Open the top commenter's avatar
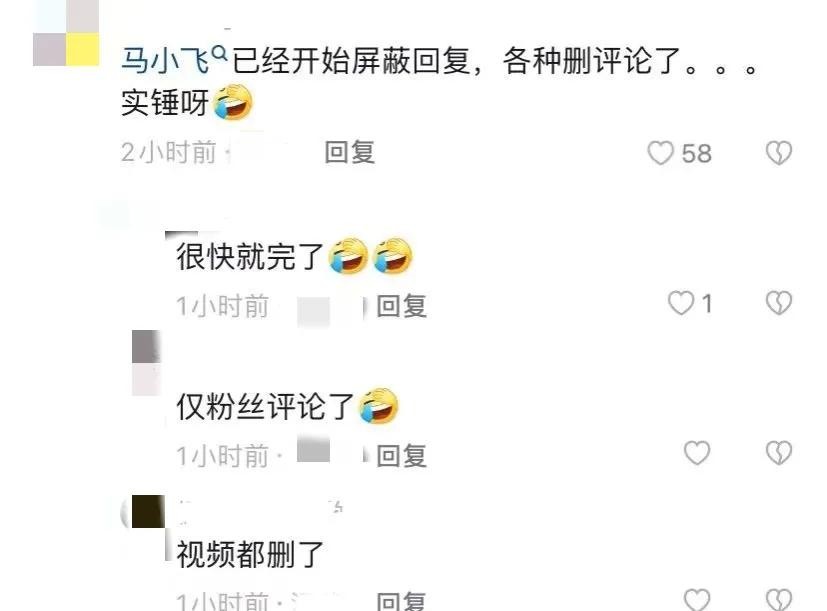 click(x=66, y=33)
